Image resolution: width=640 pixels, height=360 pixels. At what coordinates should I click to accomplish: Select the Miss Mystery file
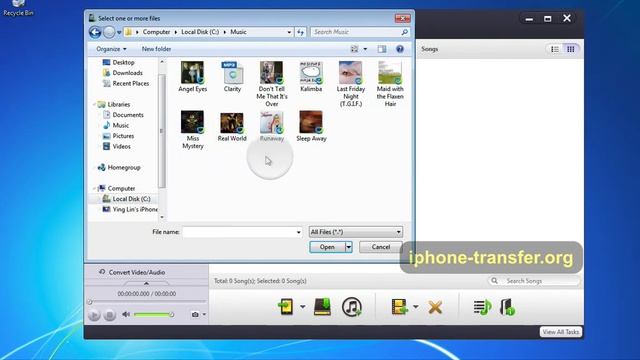point(193,130)
